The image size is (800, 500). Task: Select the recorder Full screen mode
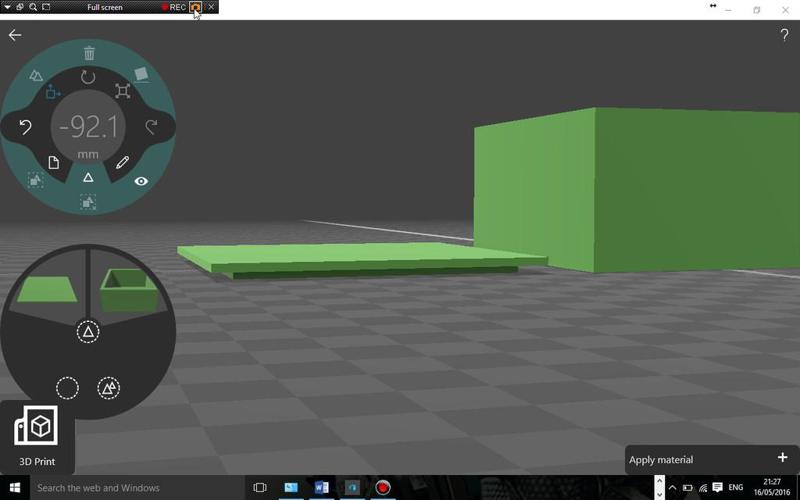tap(105, 7)
